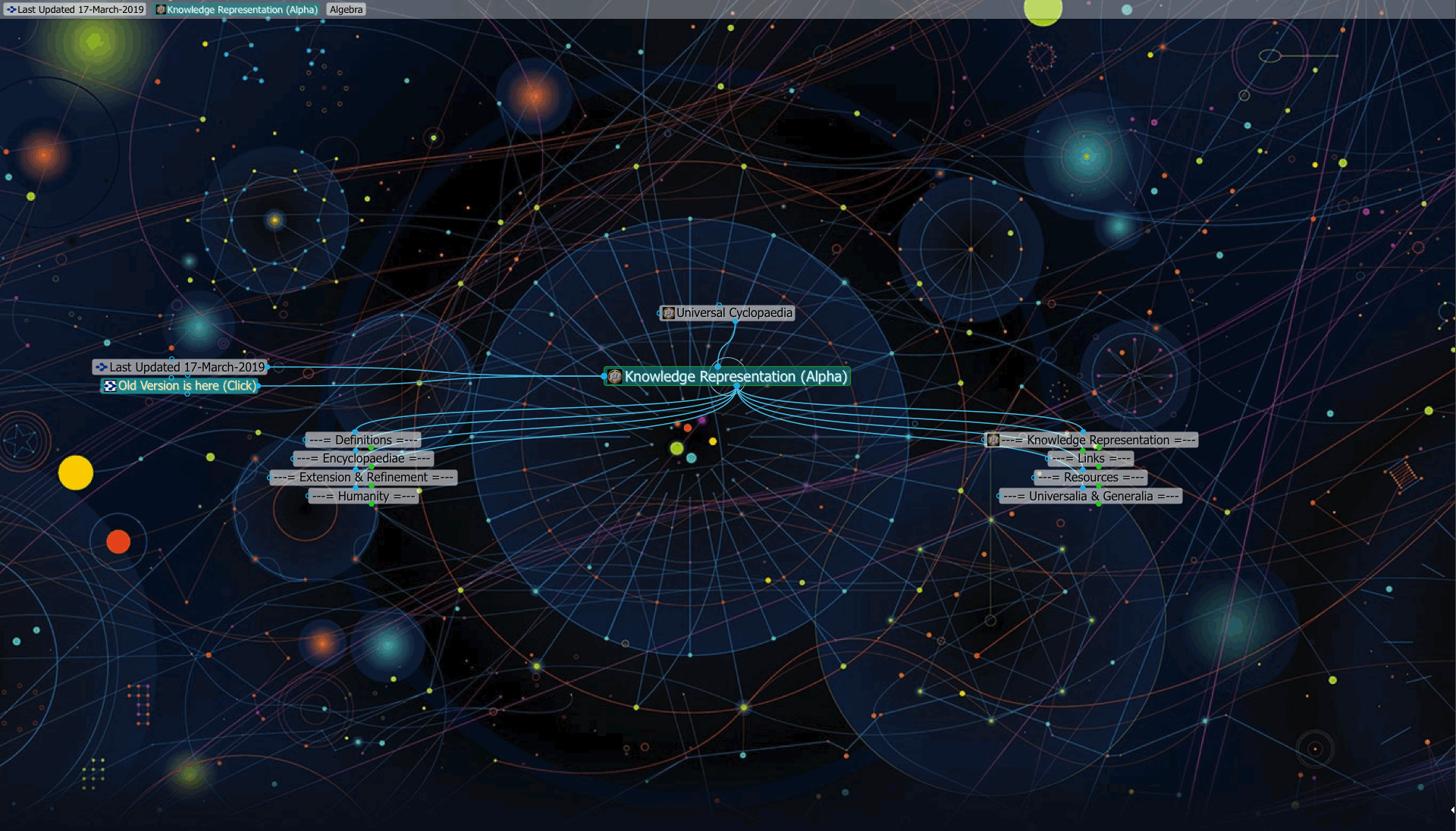
Task: Select the Definitions node
Action: click(x=363, y=441)
